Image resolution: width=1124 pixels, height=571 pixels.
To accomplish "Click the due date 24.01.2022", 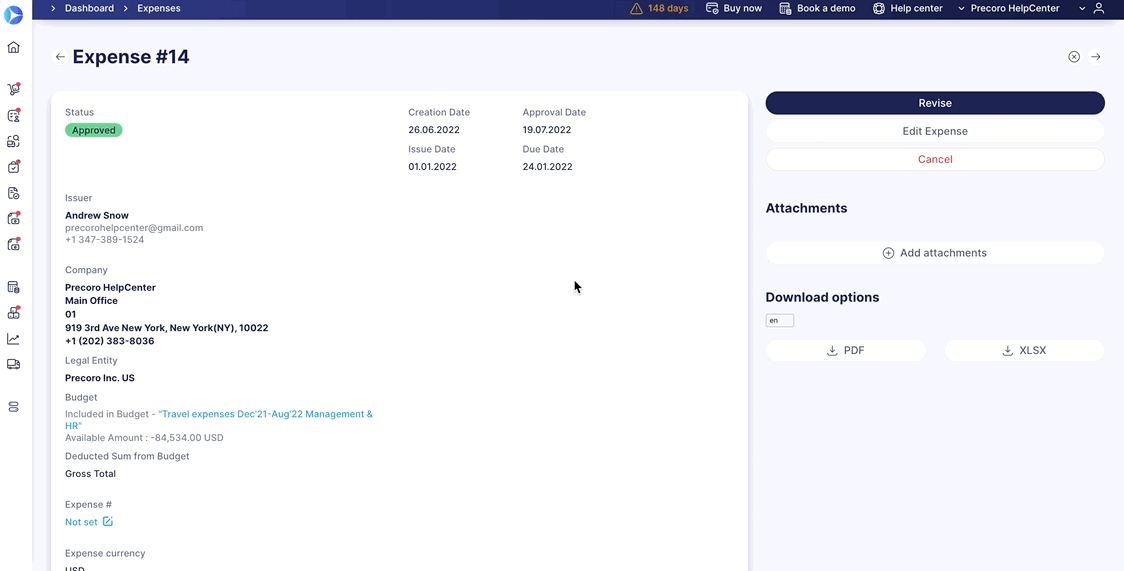I will click(547, 166).
